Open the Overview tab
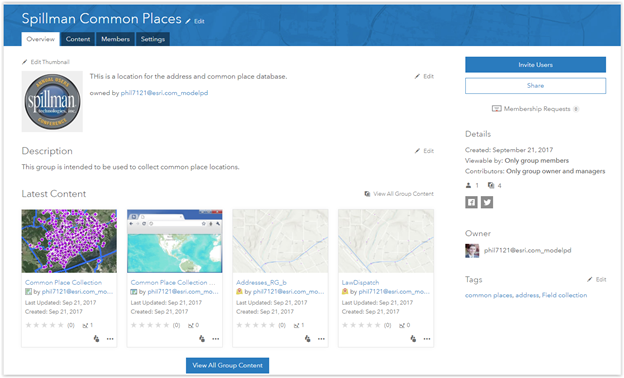Image resolution: width=624 pixels, height=378 pixels. tap(41, 39)
